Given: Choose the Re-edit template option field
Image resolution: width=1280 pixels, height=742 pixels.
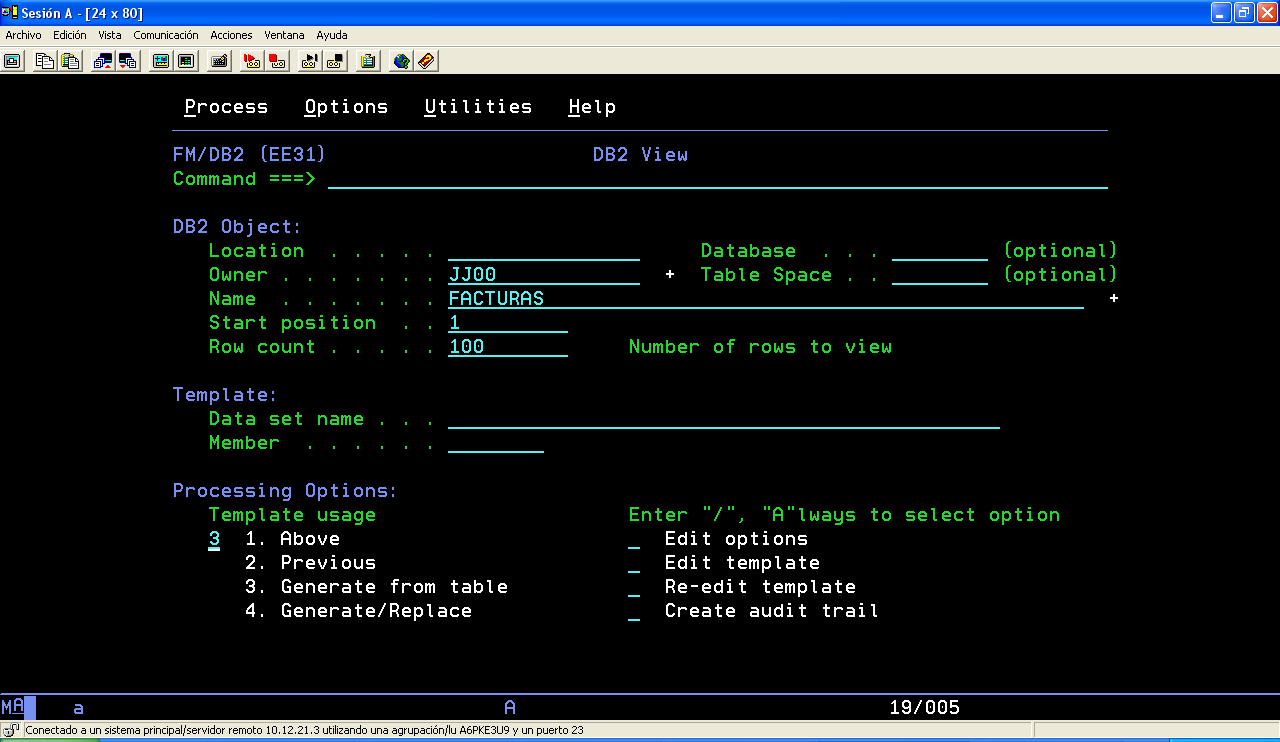Looking at the screenshot, I should point(634,587).
